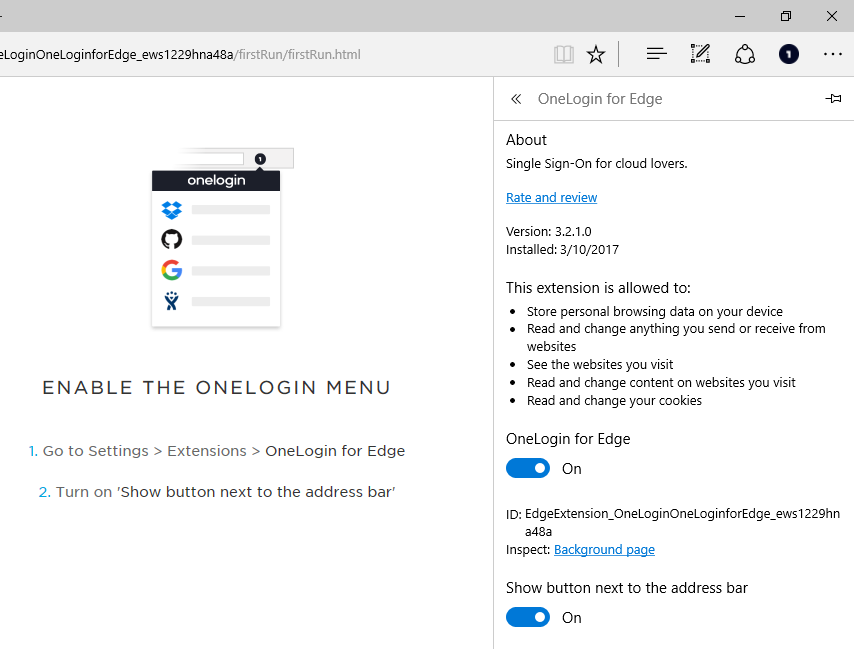This screenshot has height=649, width=854.
Task: Click the Google icon in illustration
Action: point(172,270)
